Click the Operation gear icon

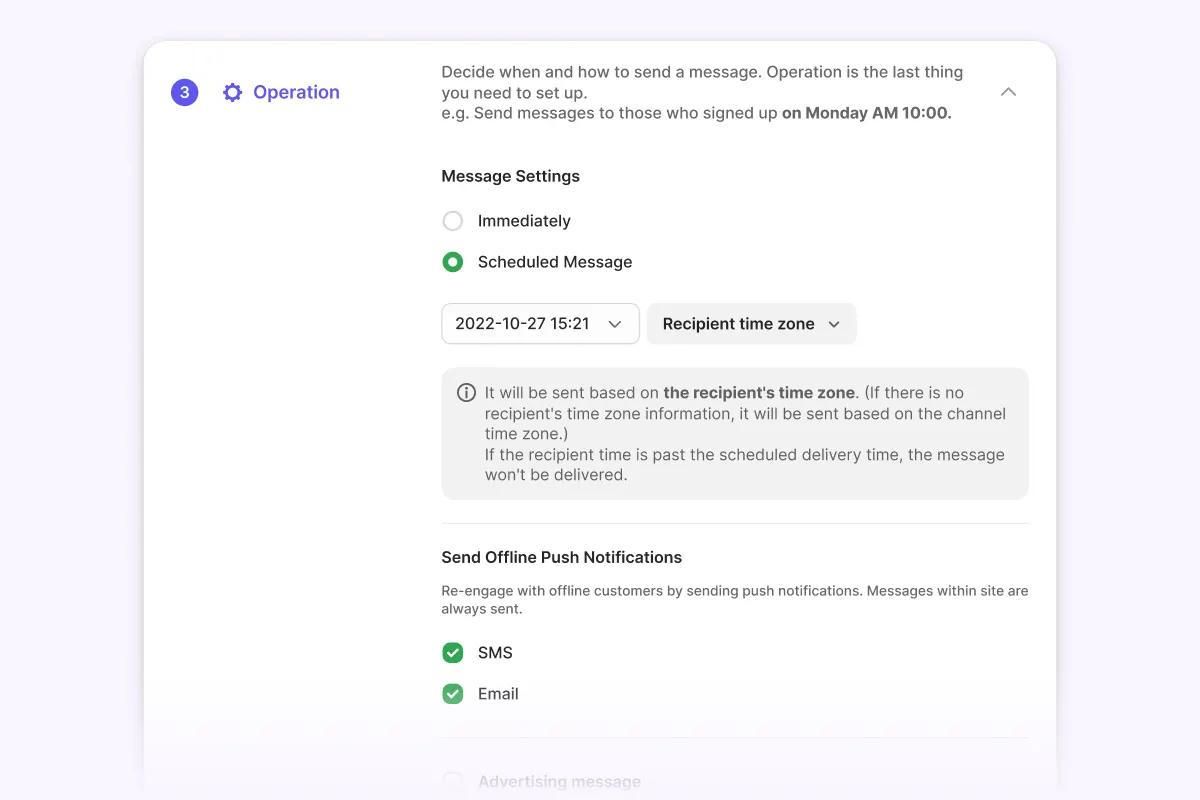click(232, 93)
